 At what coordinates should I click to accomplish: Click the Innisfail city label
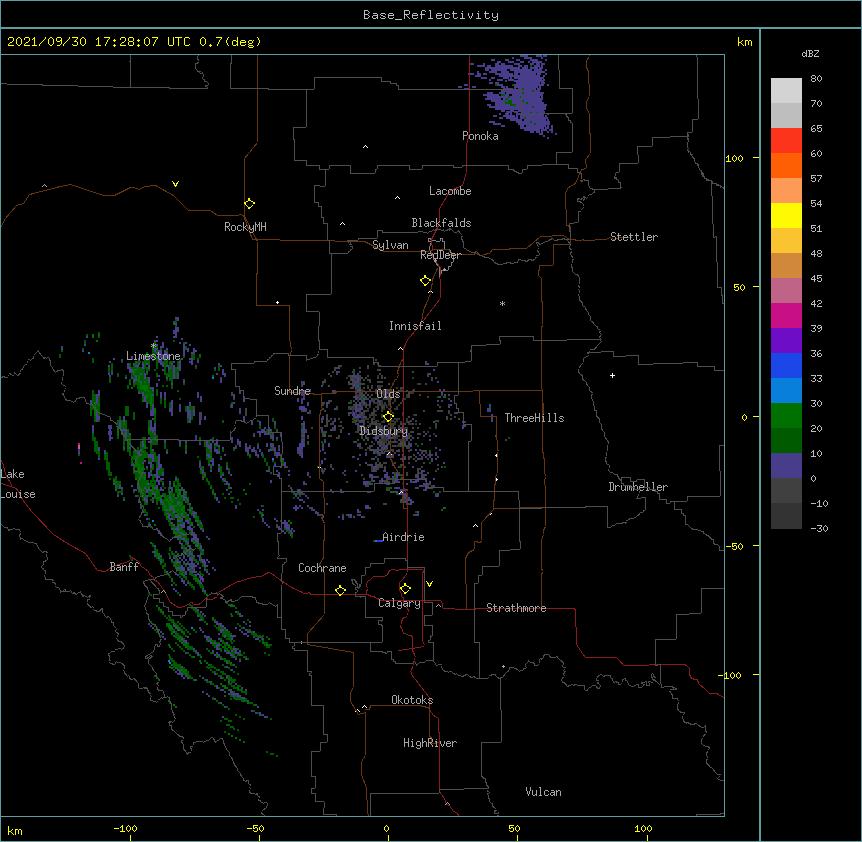click(415, 326)
